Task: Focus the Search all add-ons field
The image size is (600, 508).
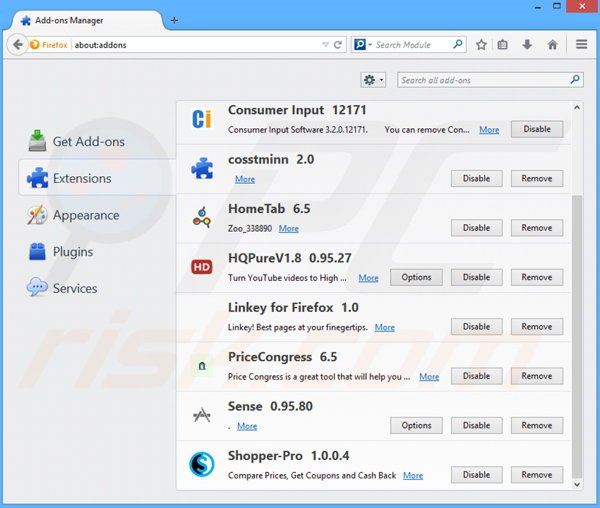Action: [x=490, y=80]
